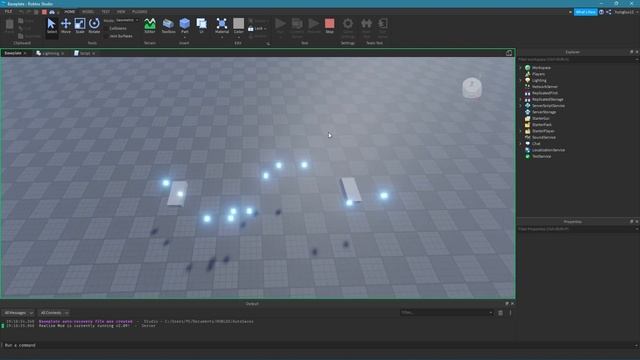Toggle the Collisions checkbox
640x360 pixels.
[106, 29]
